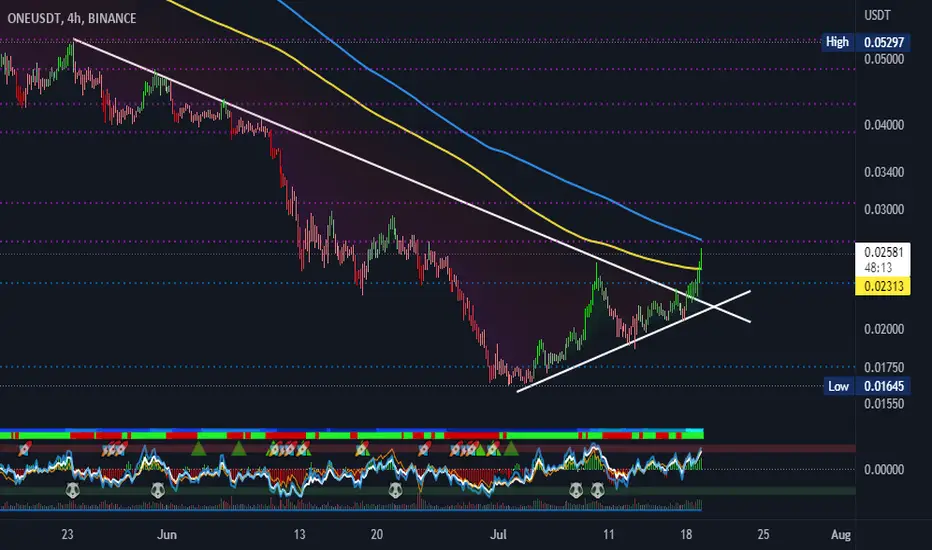This screenshot has height=550, width=932.
Task: Click the panda icon above date 20
Action: (x=395, y=491)
